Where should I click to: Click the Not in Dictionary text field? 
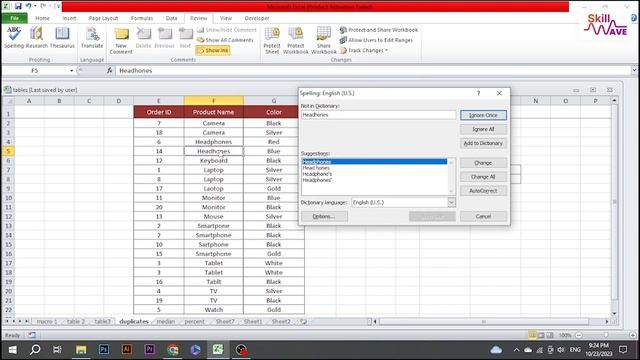coord(378,115)
